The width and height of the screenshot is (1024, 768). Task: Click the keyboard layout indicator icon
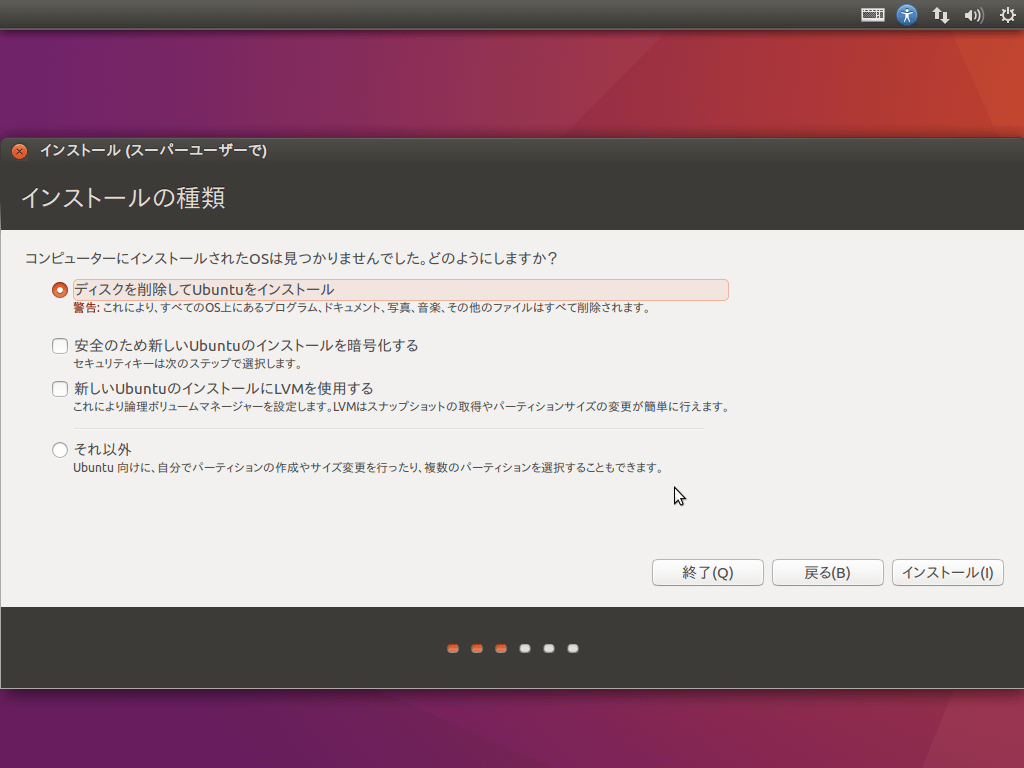[x=871, y=14]
